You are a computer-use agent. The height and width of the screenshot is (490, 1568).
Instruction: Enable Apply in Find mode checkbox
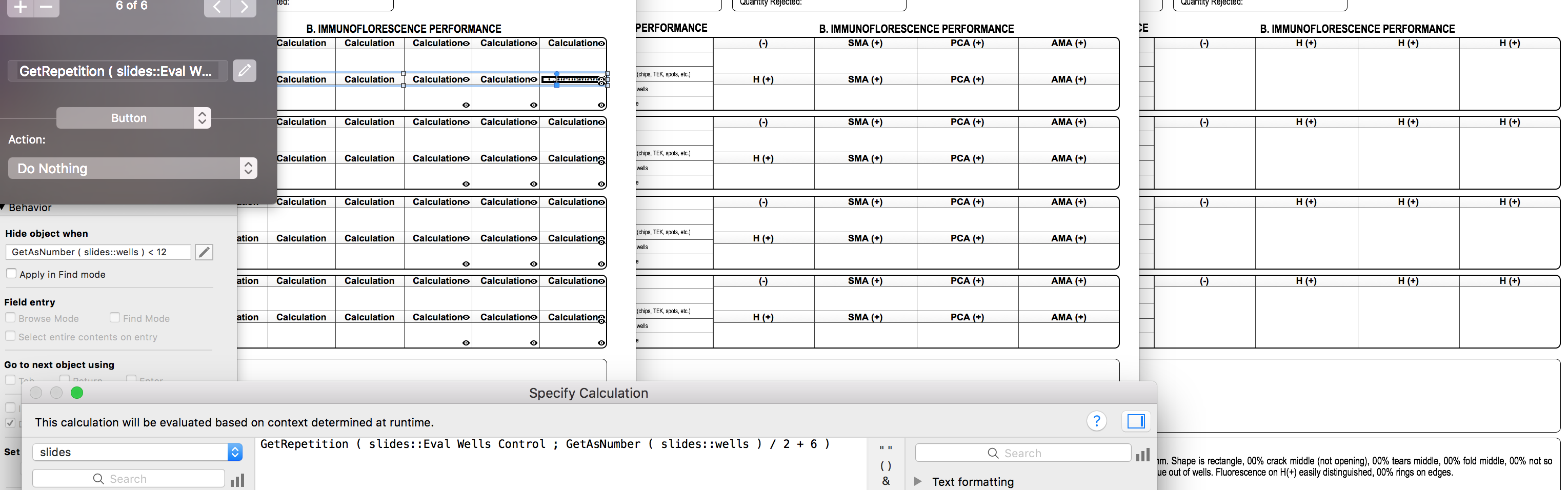tap(11, 274)
